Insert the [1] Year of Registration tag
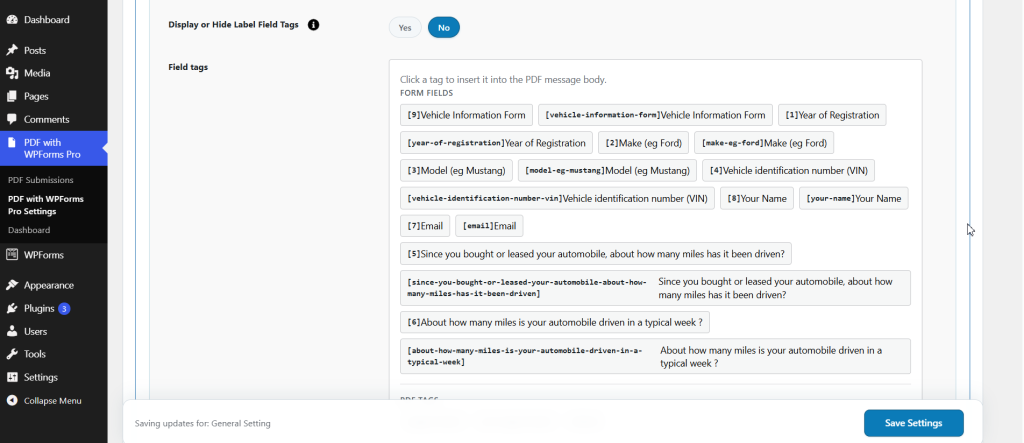The height and width of the screenshot is (443, 1024). point(832,115)
